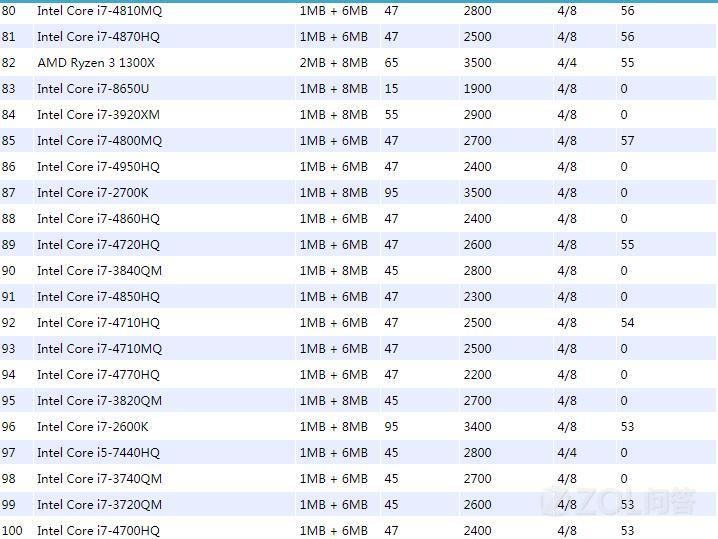The width and height of the screenshot is (718, 539).
Task: Select the Intel Core i7-4700HQ row name
Action: point(98,531)
